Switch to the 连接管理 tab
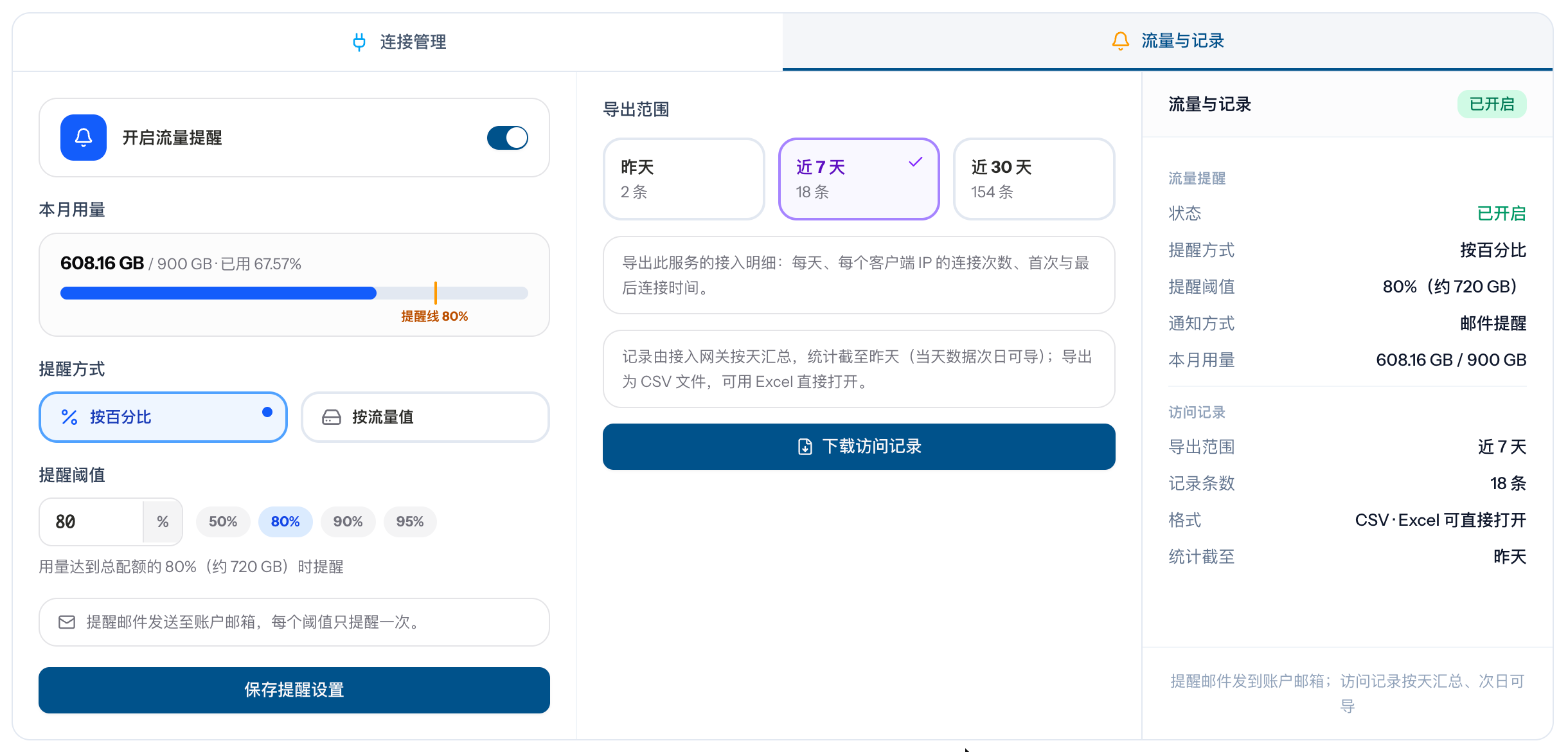1568x752 pixels. pos(398,42)
